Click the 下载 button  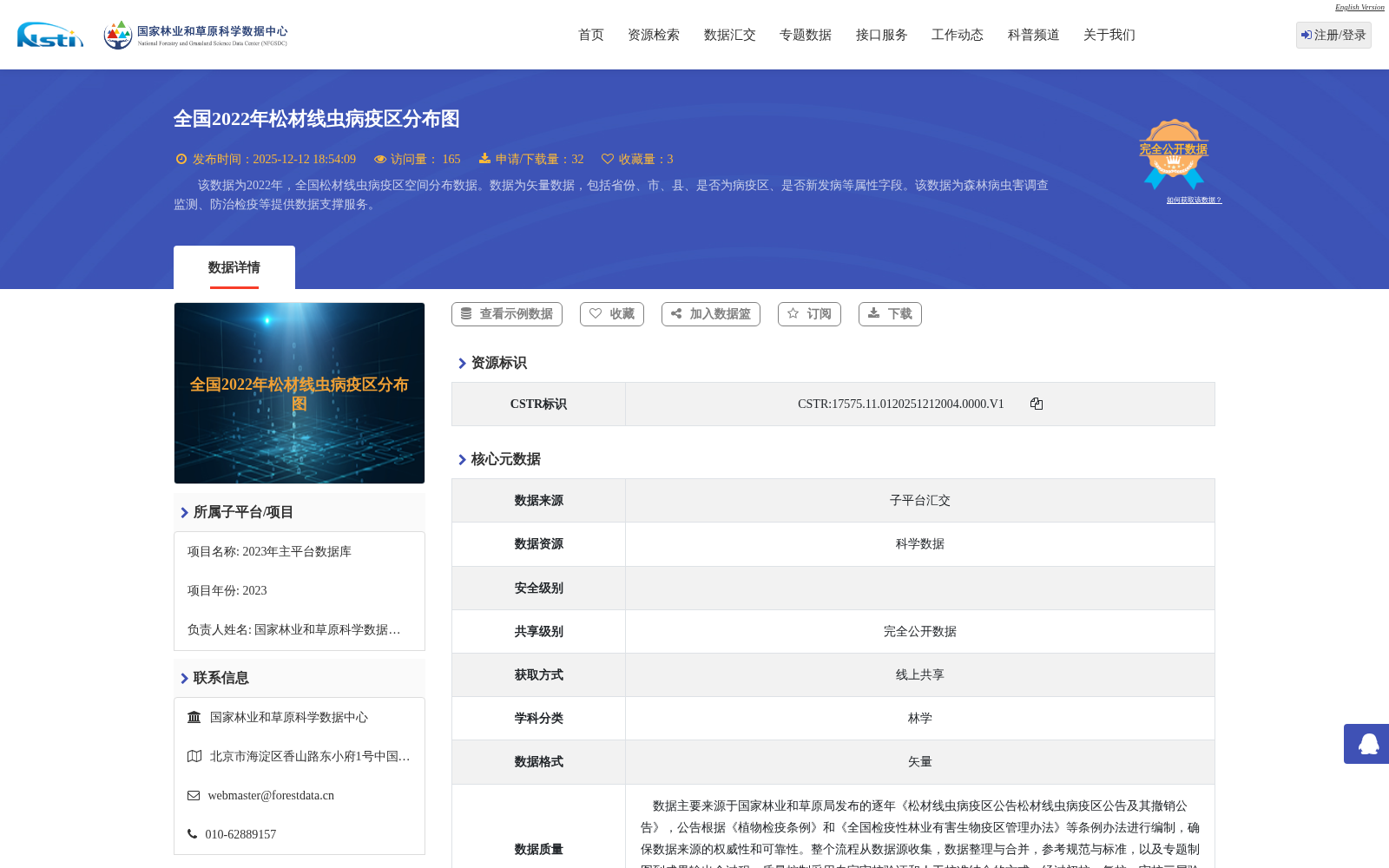pyautogui.click(x=890, y=314)
